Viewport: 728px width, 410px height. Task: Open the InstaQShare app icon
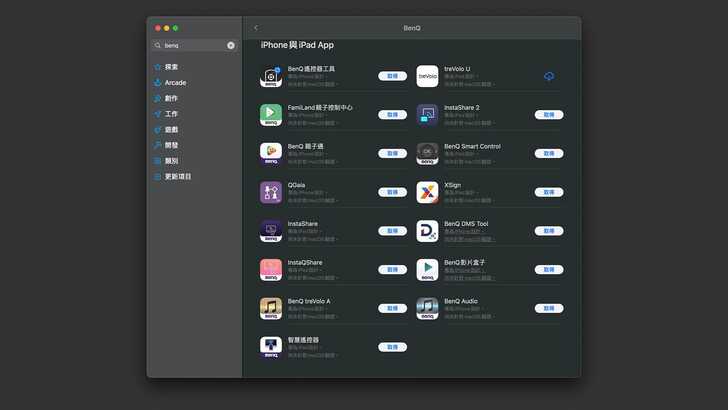click(271, 269)
